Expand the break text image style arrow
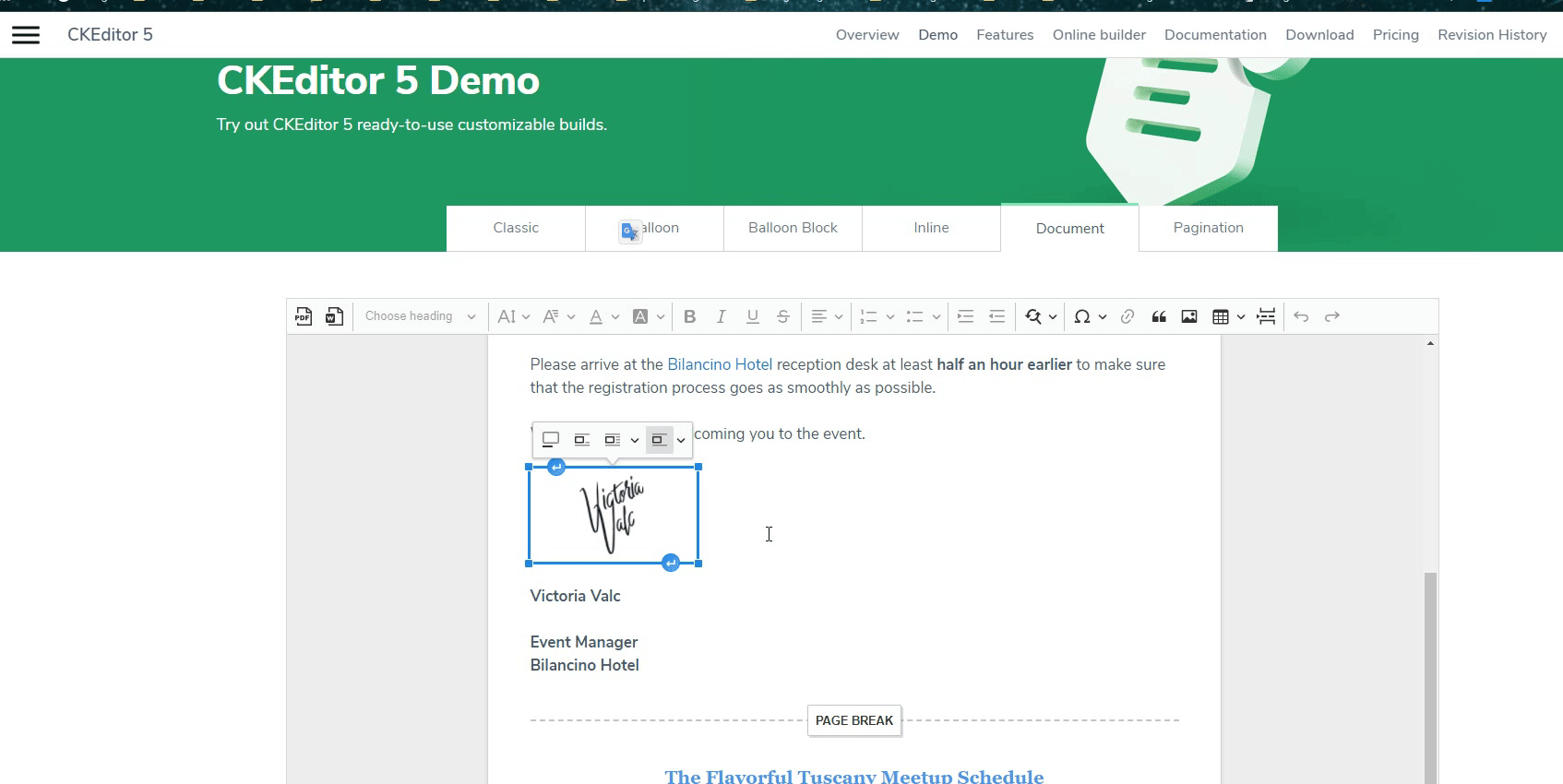 click(681, 440)
